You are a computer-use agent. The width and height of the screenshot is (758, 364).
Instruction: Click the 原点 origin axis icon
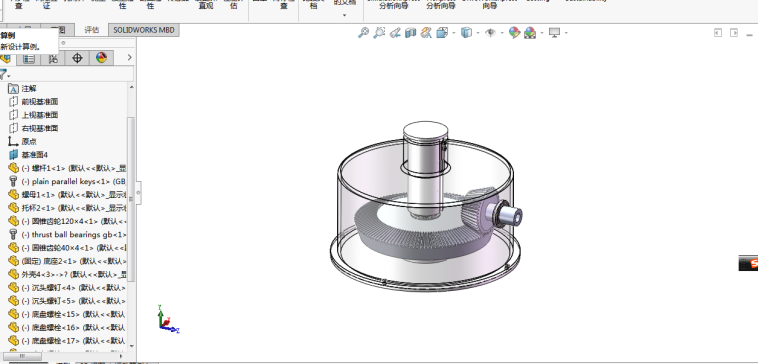[14, 142]
